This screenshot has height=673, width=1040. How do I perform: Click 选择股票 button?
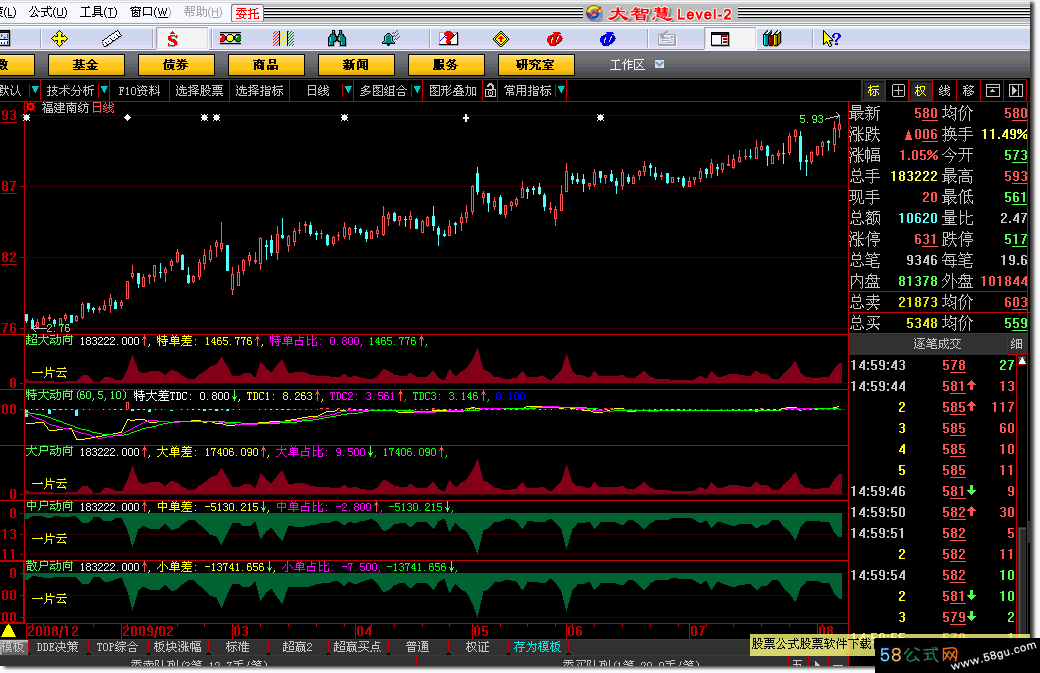tap(199, 91)
